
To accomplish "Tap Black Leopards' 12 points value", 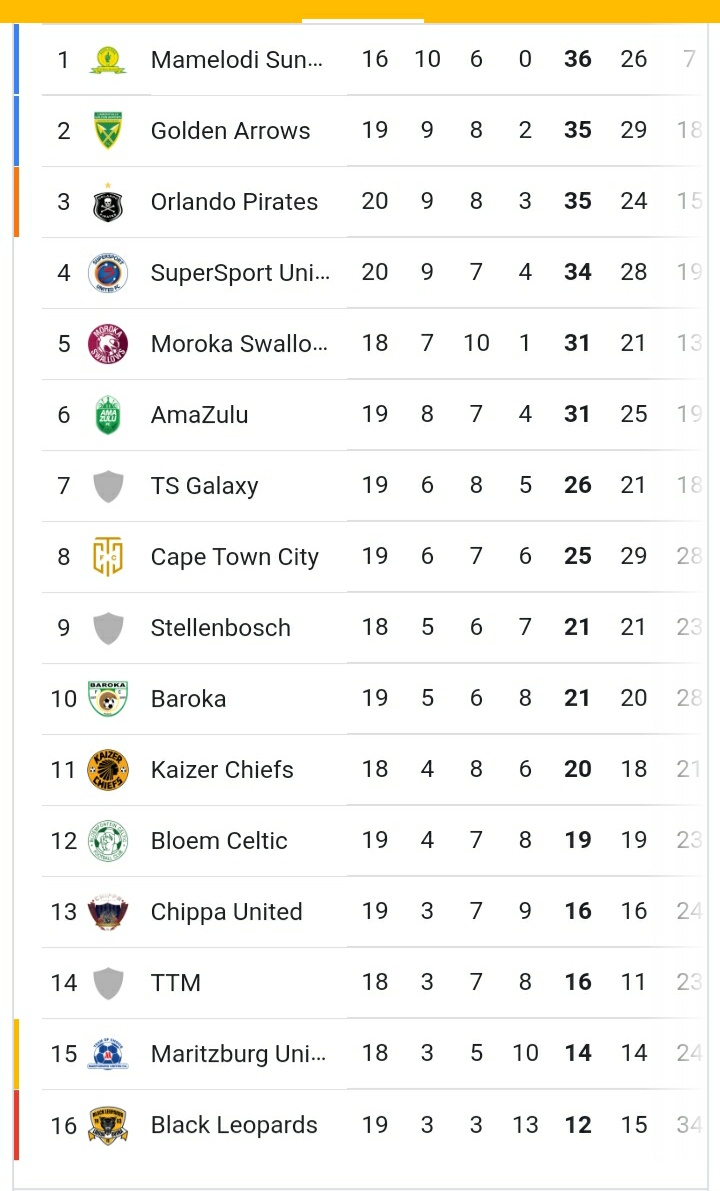I will [577, 1125].
